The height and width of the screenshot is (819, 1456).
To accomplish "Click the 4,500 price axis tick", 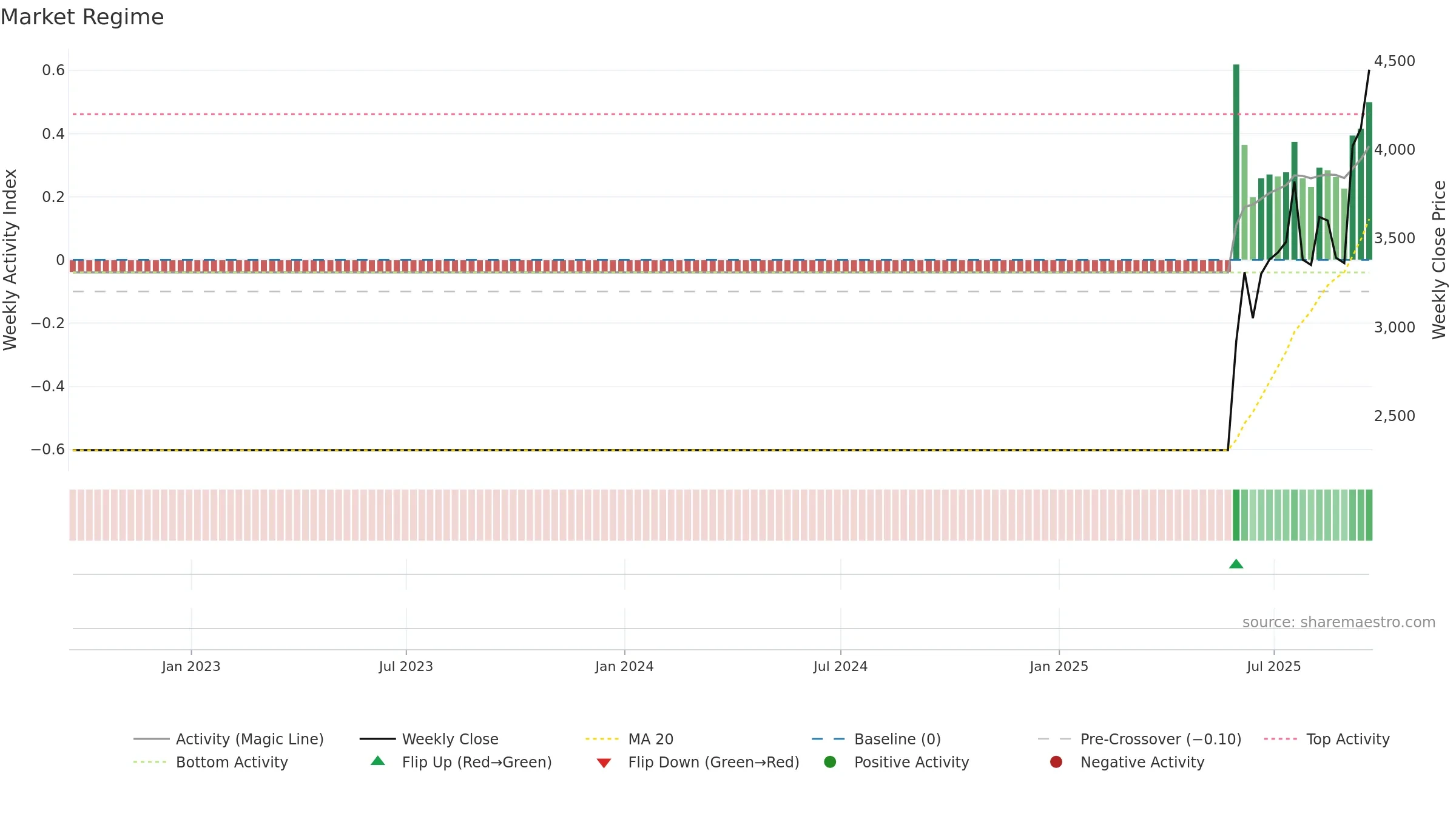I will pos(1394,61).
